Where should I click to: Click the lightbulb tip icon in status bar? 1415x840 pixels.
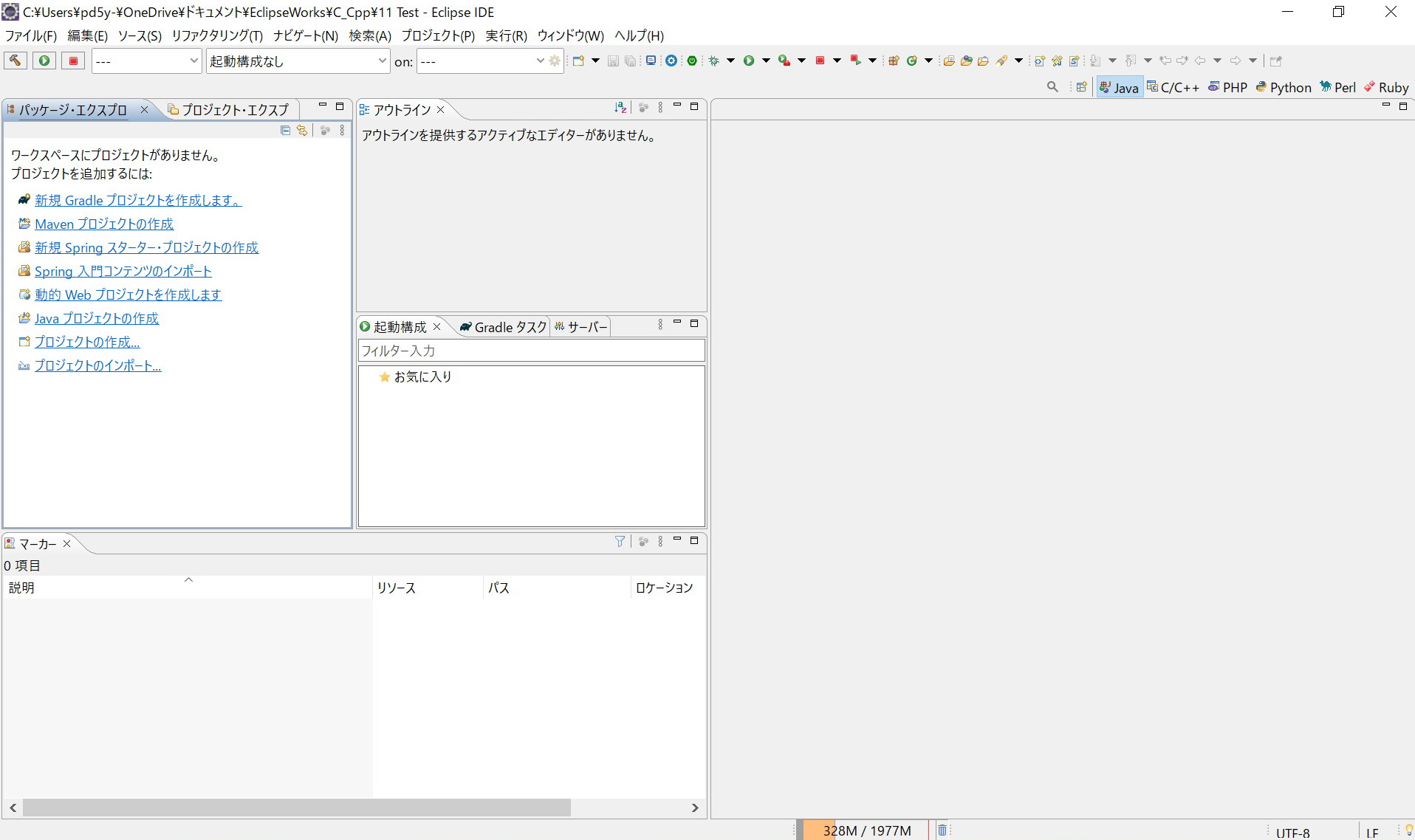[x=1408, y=830]
